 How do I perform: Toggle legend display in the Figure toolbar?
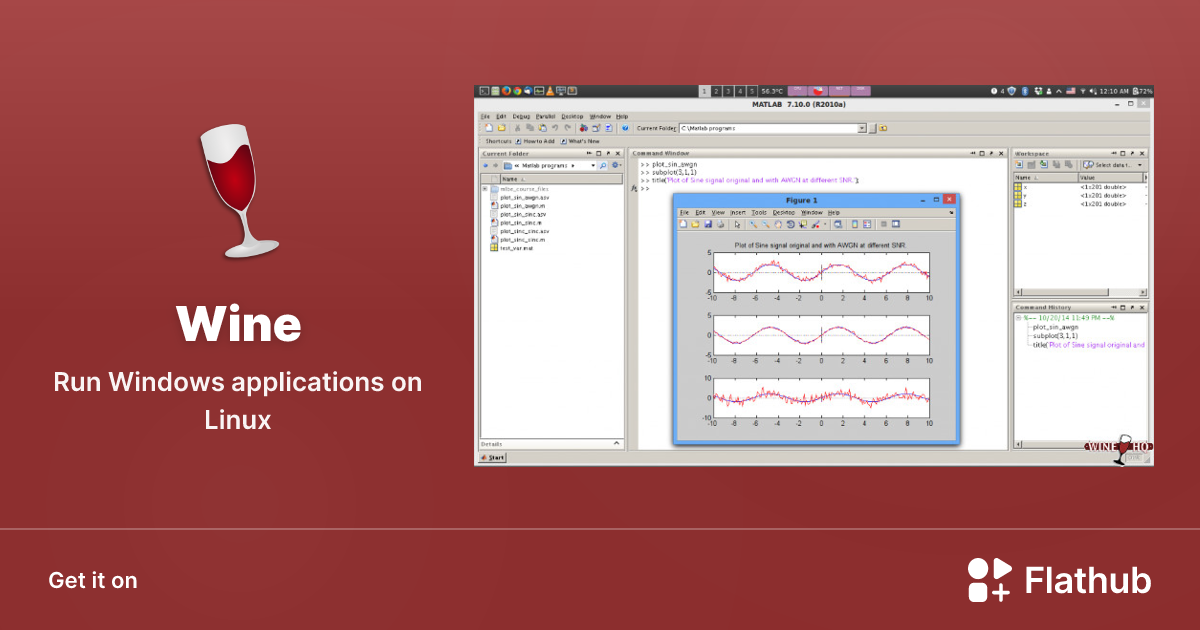[866, 225]
